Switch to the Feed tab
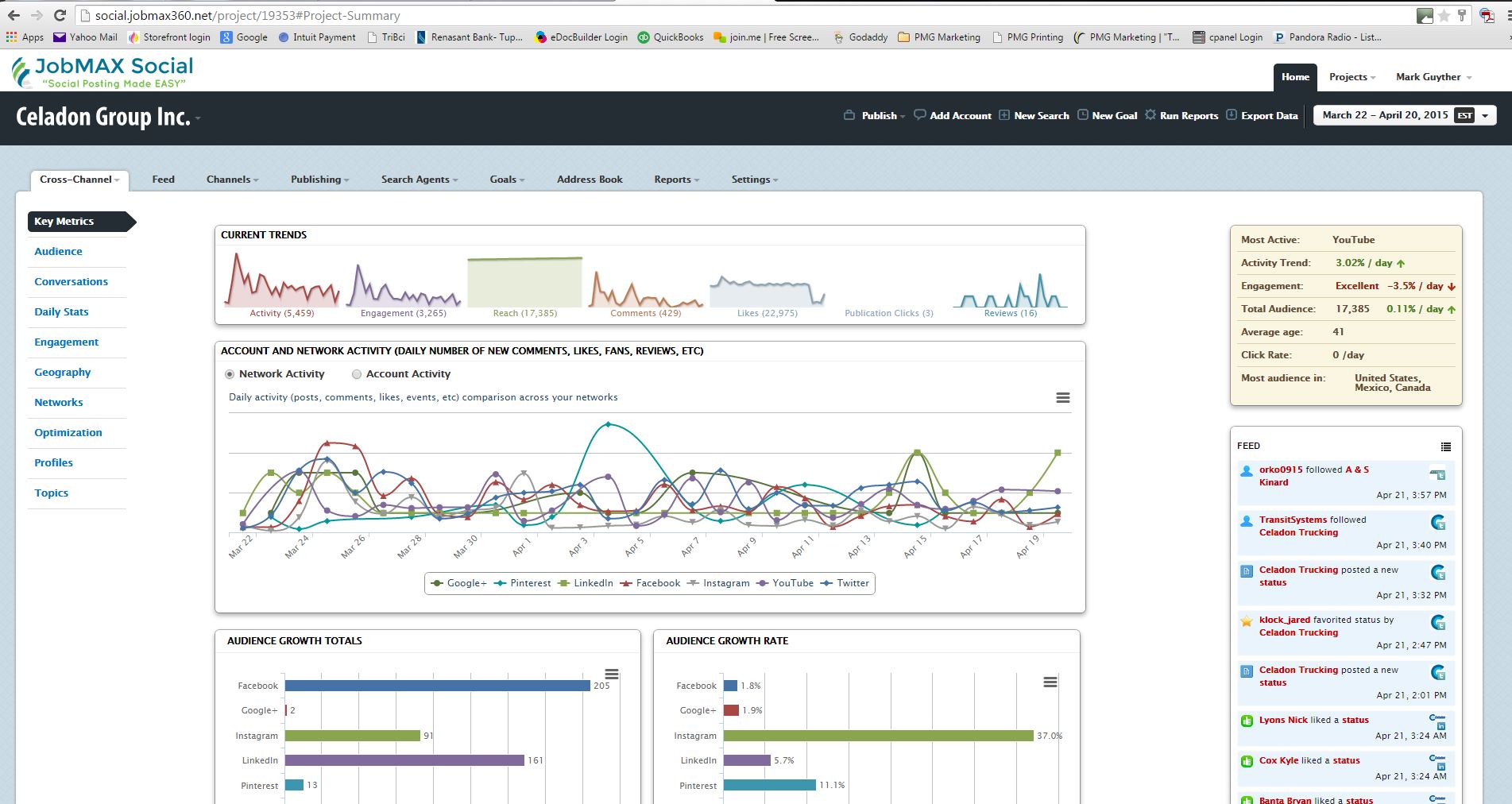The image size is (1512, 804). pyautogui.click(x=163, y=180)
